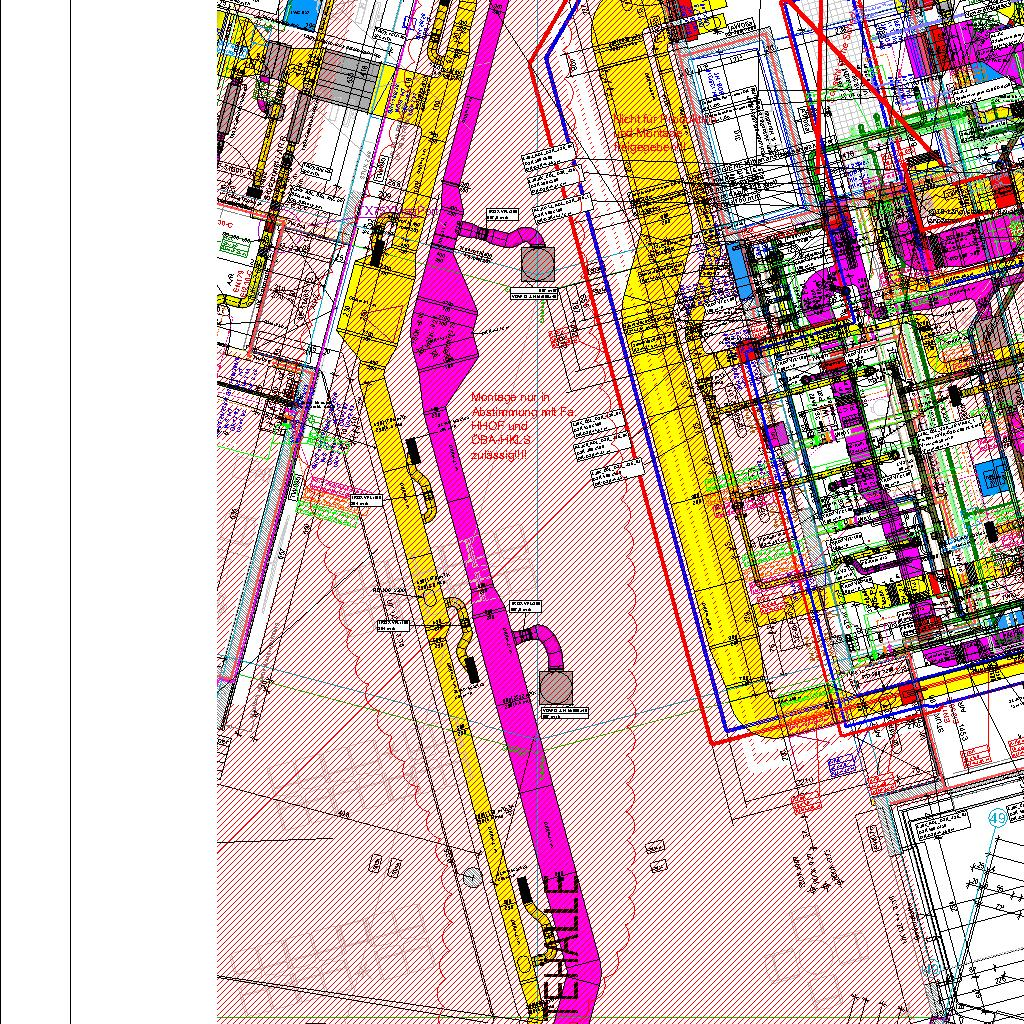Click the cyan axis circle marker 49
The height and width of the screenshot is (1024, 1024).
[997, 818]
